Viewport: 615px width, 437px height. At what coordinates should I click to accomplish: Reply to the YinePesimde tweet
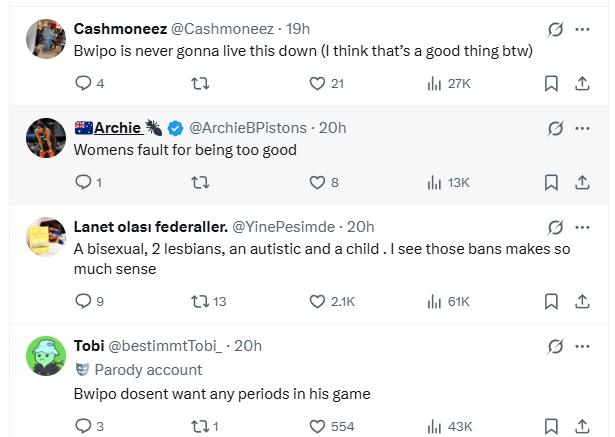[83, 300]
